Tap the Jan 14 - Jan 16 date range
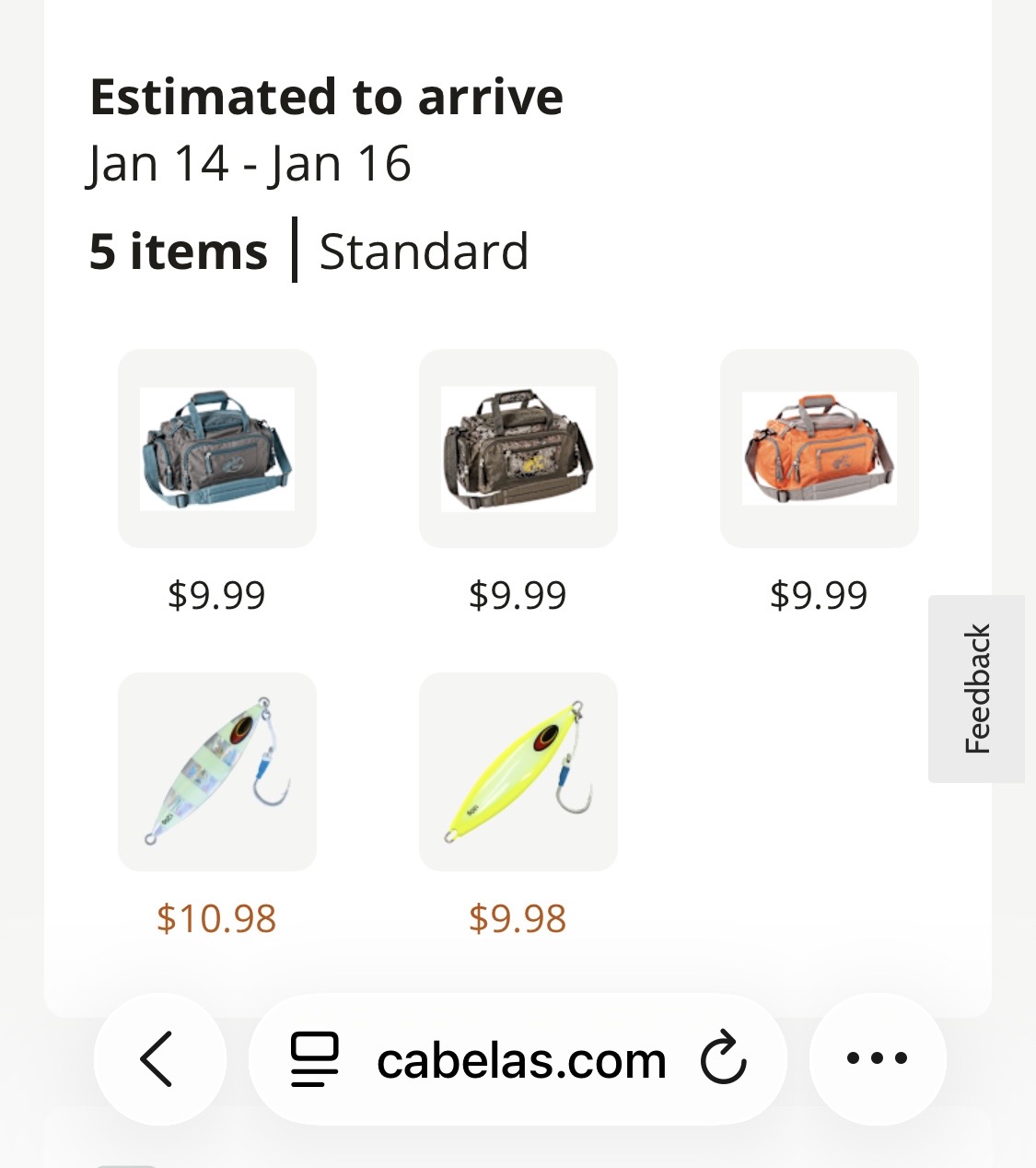The width and height of the screenshot is (1036, 1168). [250, 164]
